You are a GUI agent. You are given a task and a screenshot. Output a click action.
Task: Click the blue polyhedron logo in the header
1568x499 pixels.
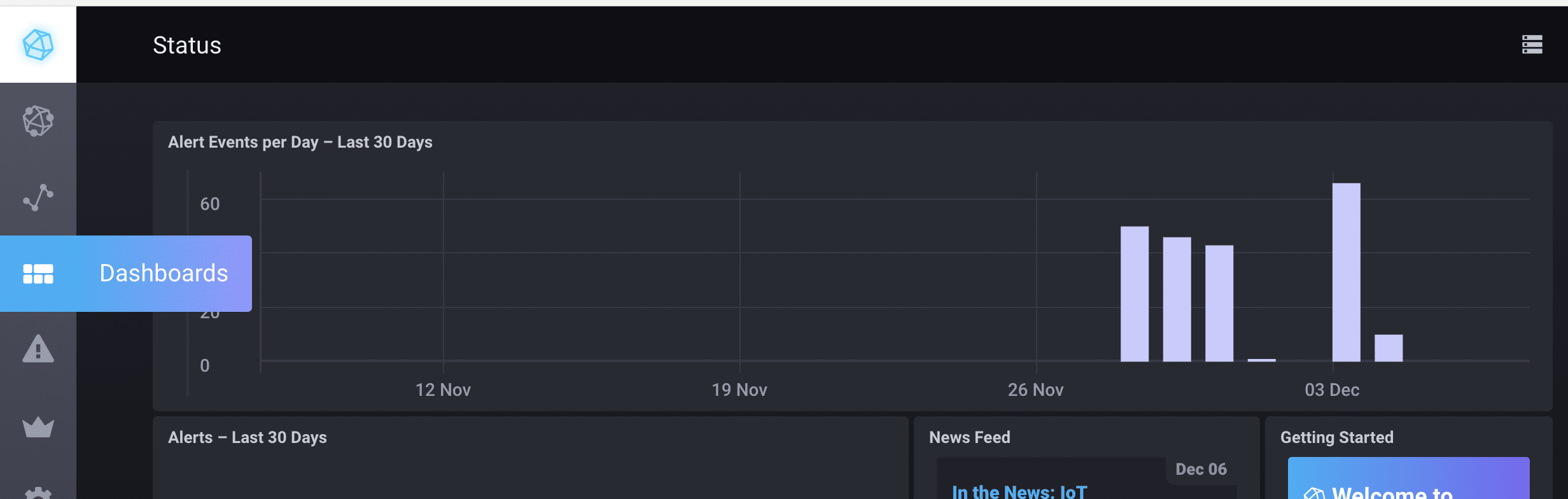38,45
